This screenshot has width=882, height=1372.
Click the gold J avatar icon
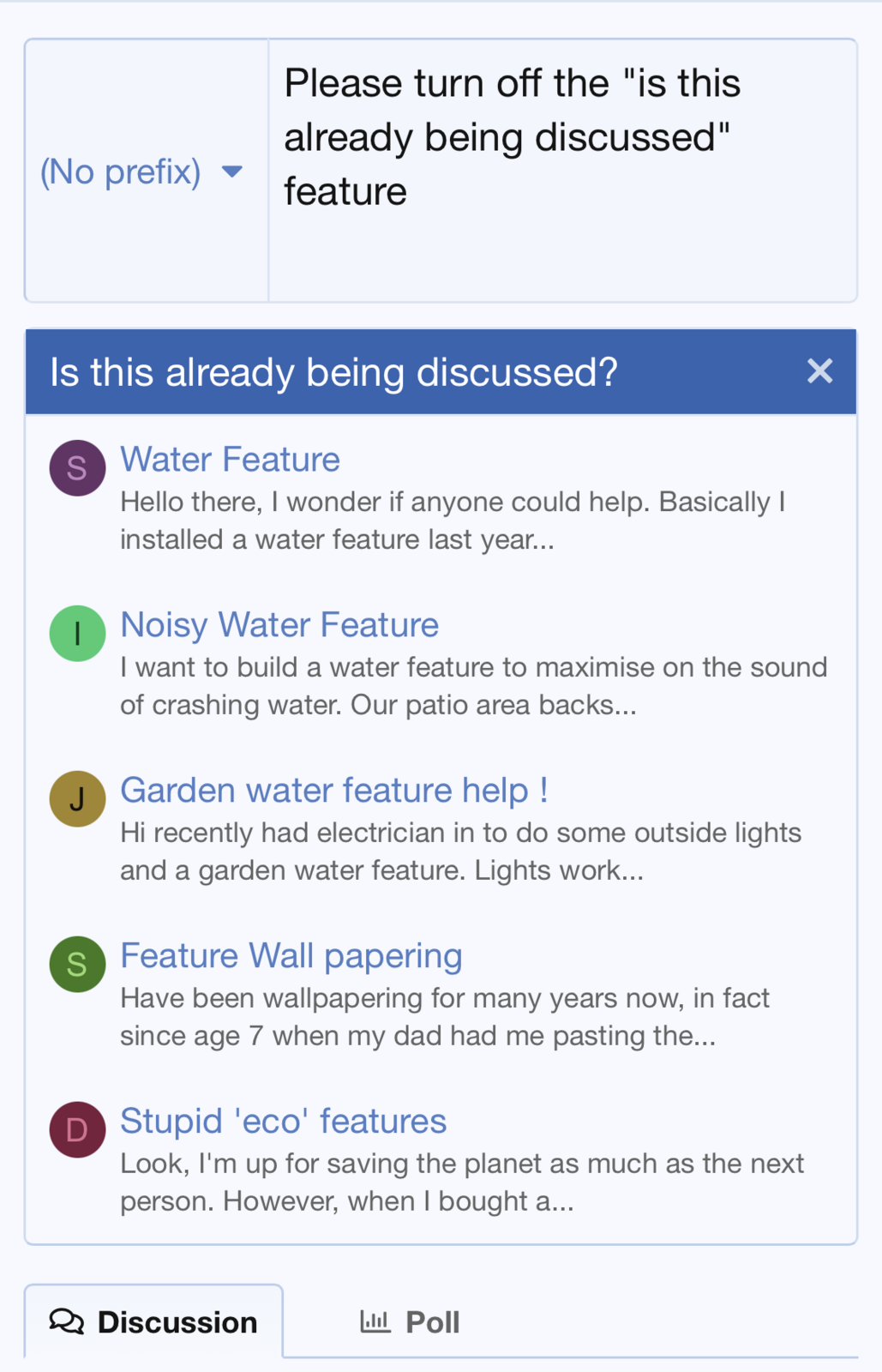(x=77, y=799)
